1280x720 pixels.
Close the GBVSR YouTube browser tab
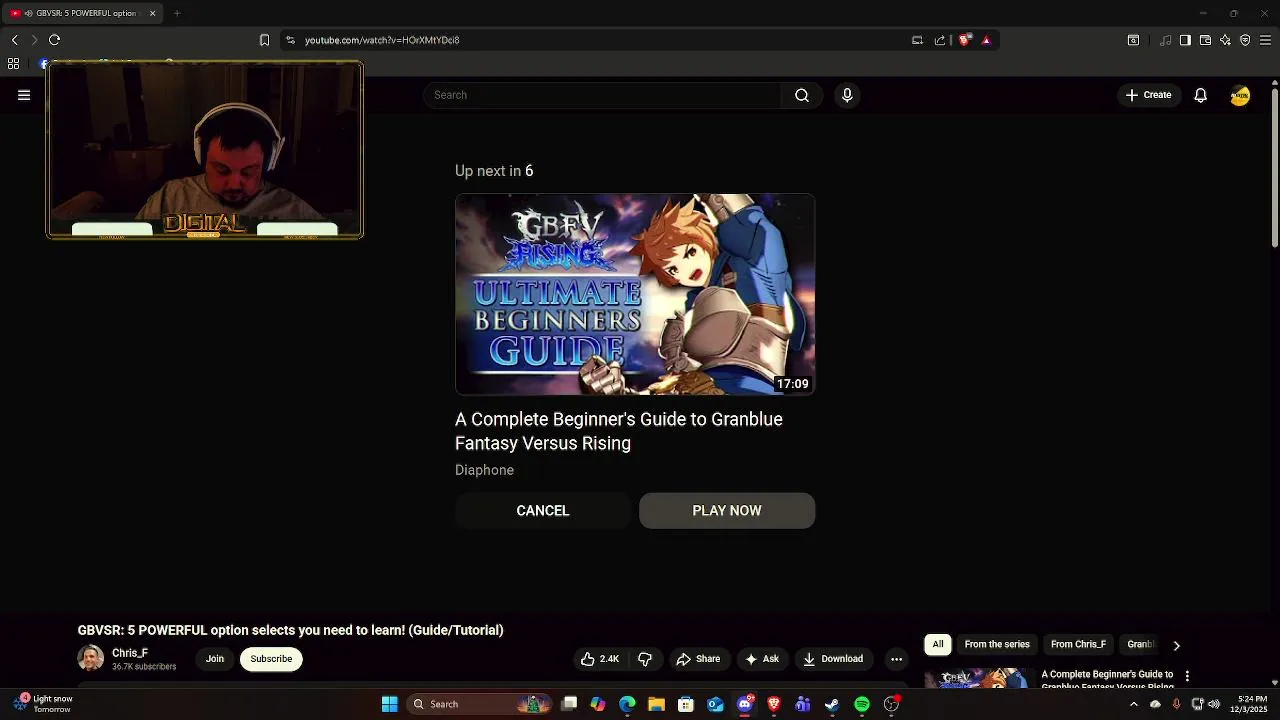[x=152, y=13]
